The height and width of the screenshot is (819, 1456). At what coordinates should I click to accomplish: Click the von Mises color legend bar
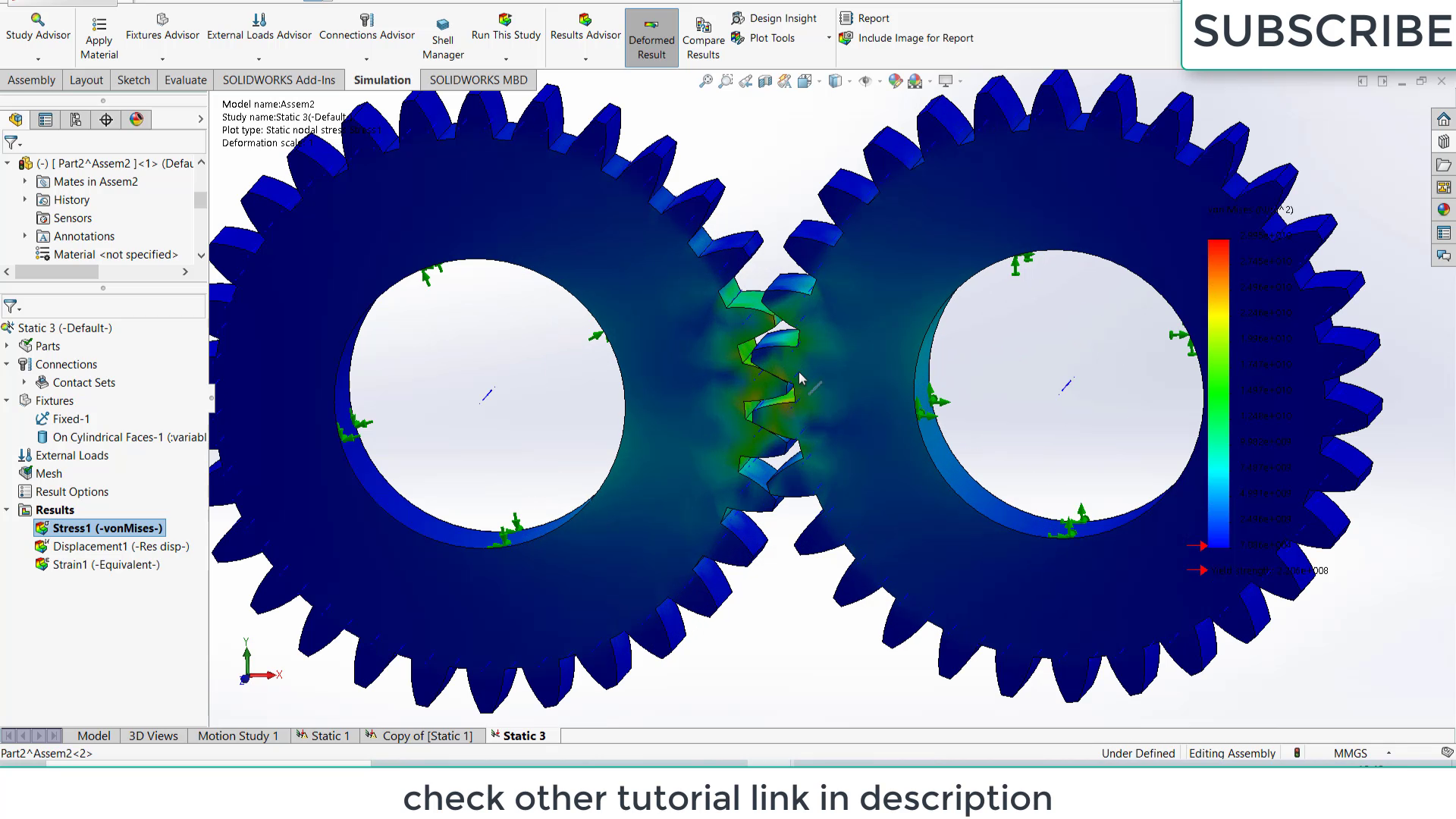click(x=1218, y=393)
